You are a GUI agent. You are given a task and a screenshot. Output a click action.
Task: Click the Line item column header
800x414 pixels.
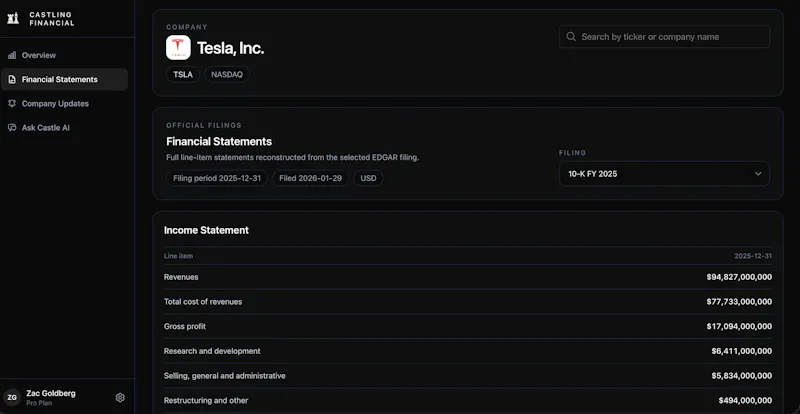click(178, 256)
